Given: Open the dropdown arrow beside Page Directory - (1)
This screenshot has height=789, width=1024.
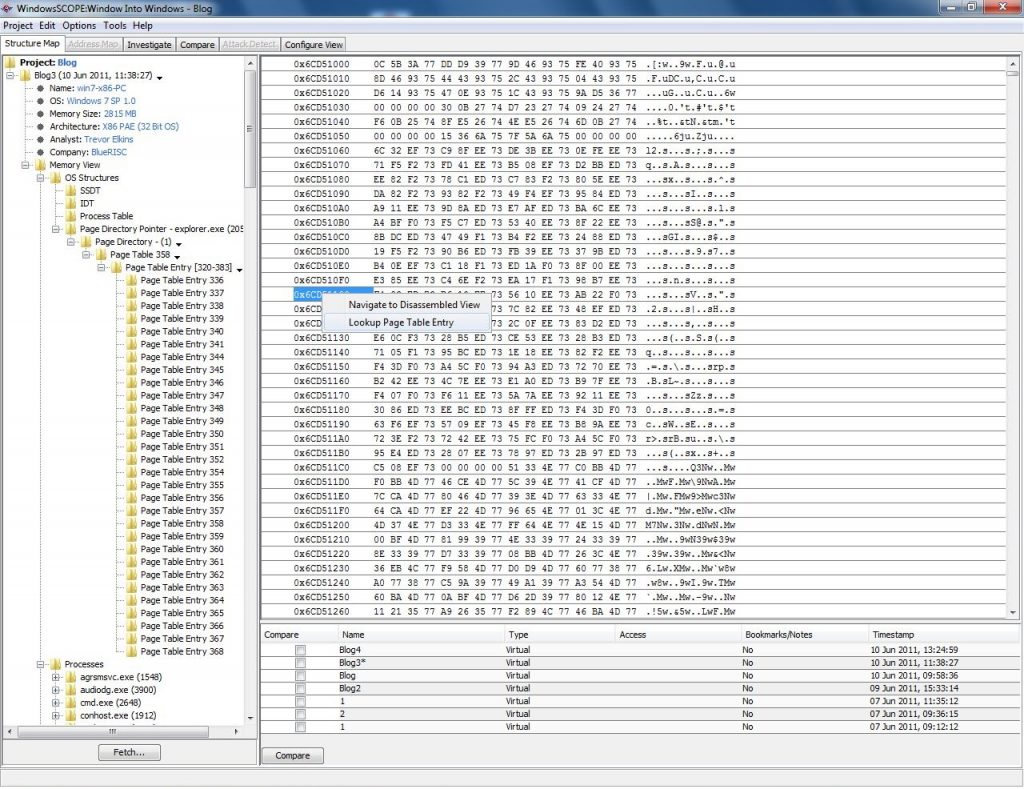Looking at the screenshot, I should point(179,244).
